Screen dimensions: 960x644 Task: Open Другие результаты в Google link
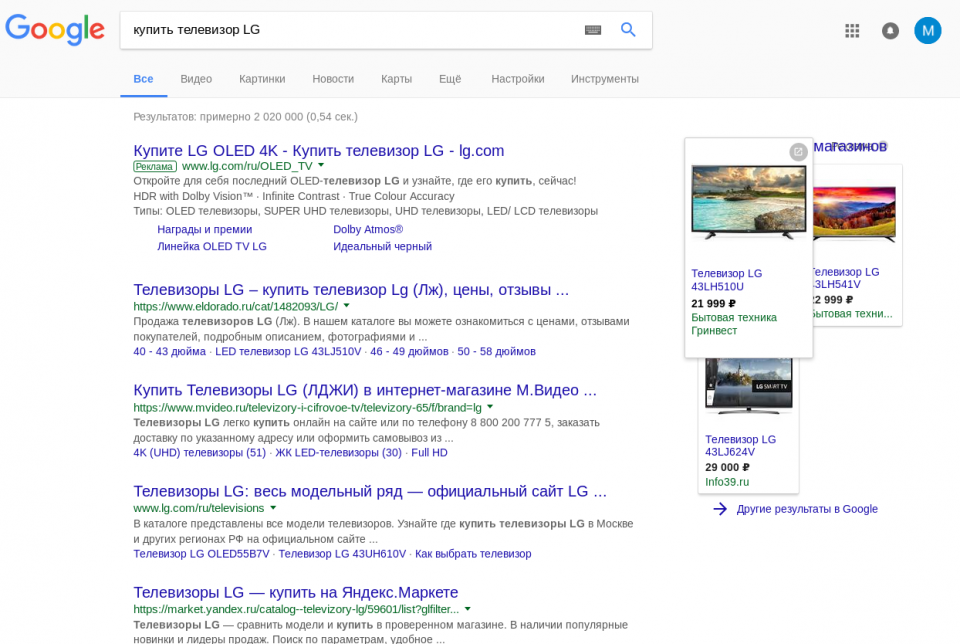tap(807, 509)
